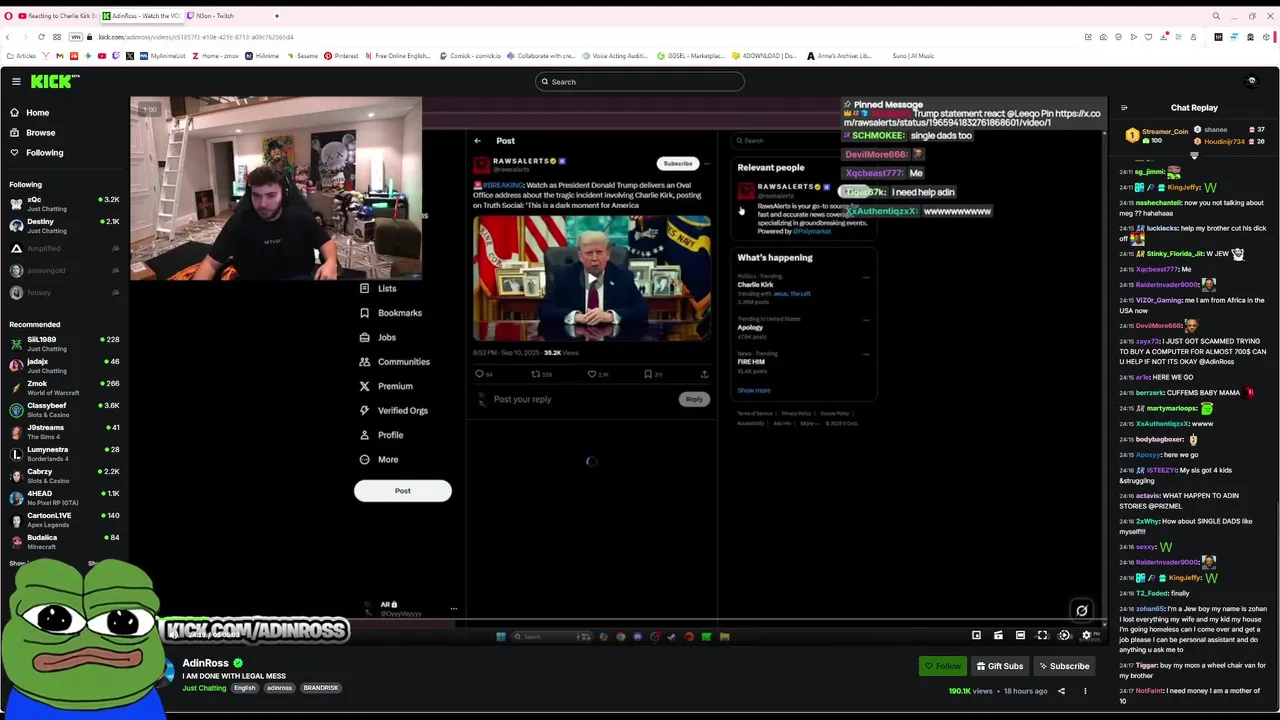Open a new browser tab
1280x720 pixels.
point(277,16)
